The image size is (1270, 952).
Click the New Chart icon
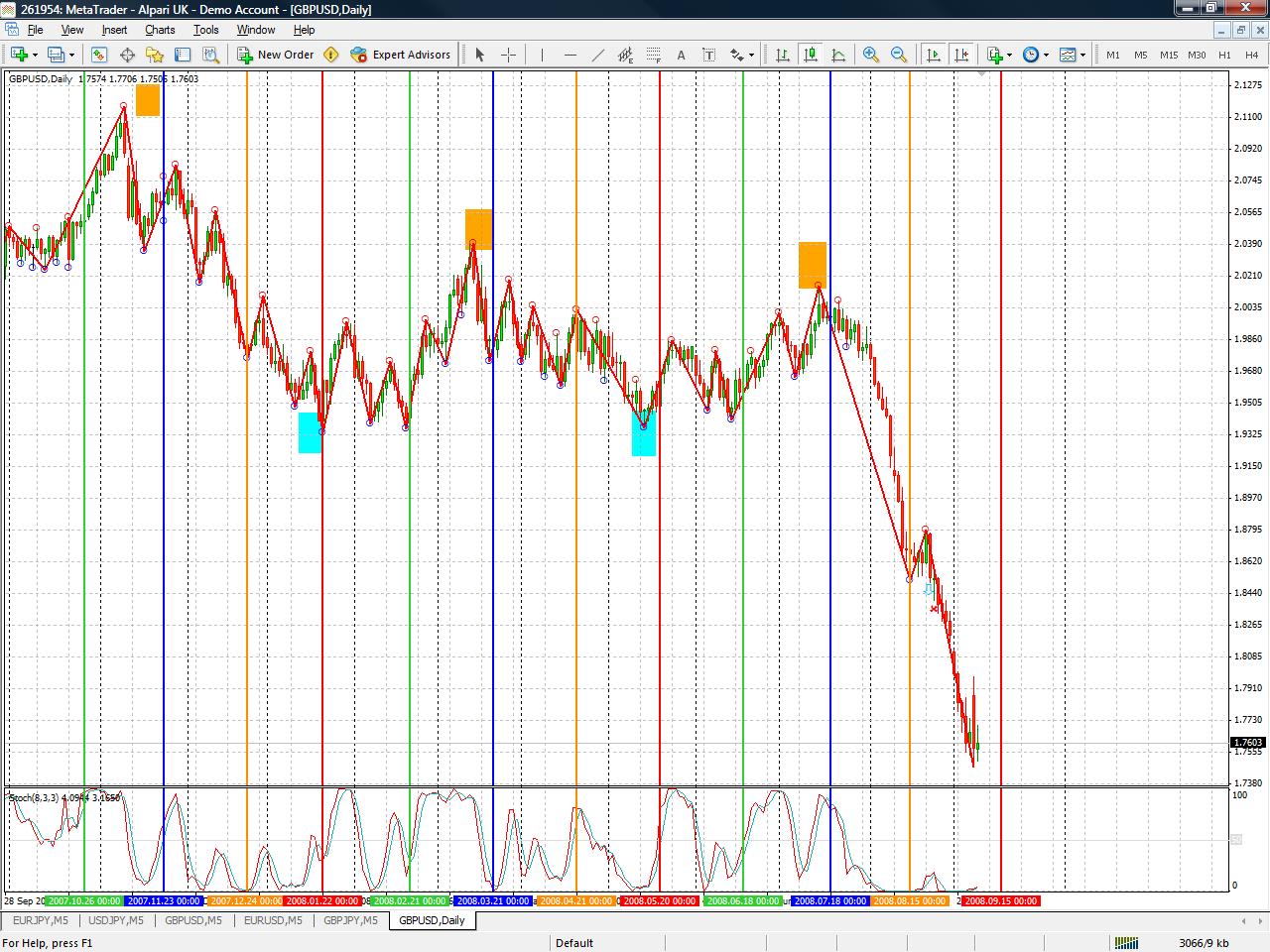click(19, 55)
